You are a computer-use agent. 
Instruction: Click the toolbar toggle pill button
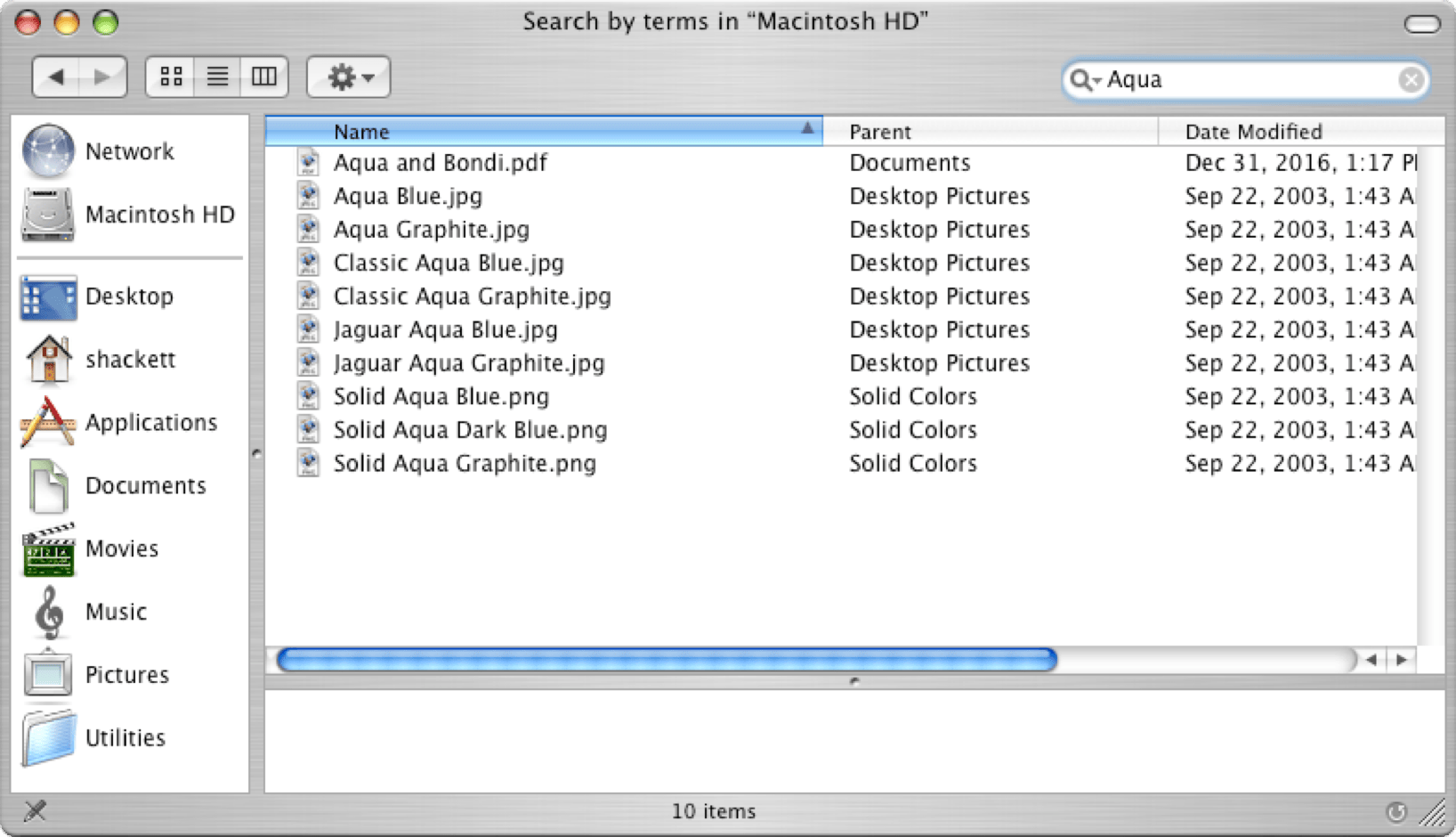click(x=1422, y=24)
